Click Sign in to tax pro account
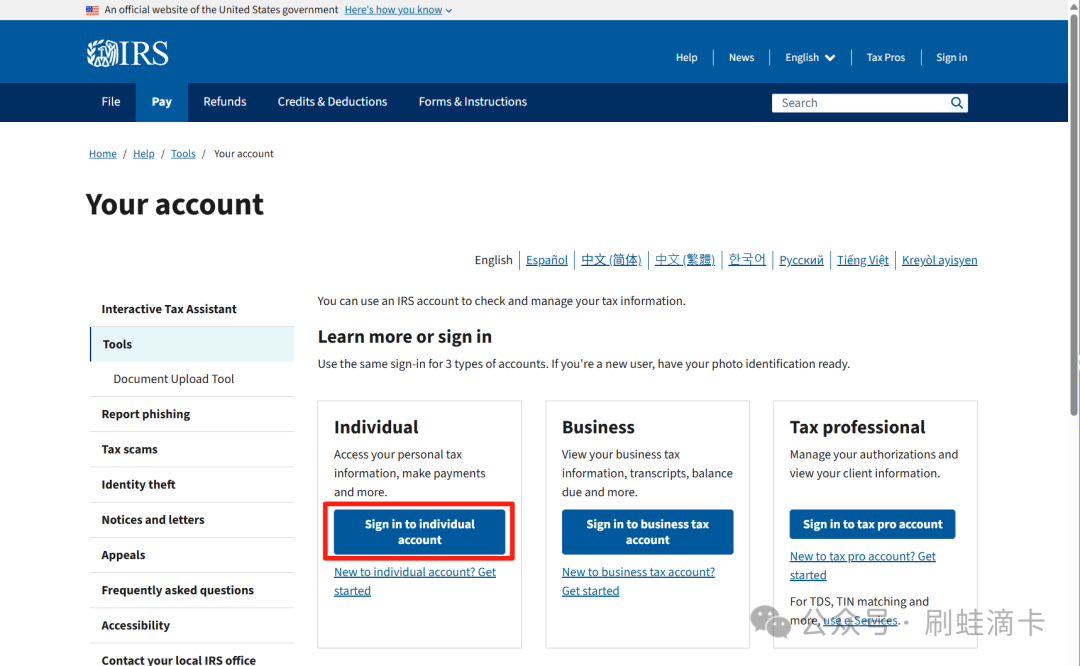 [872, 524]
